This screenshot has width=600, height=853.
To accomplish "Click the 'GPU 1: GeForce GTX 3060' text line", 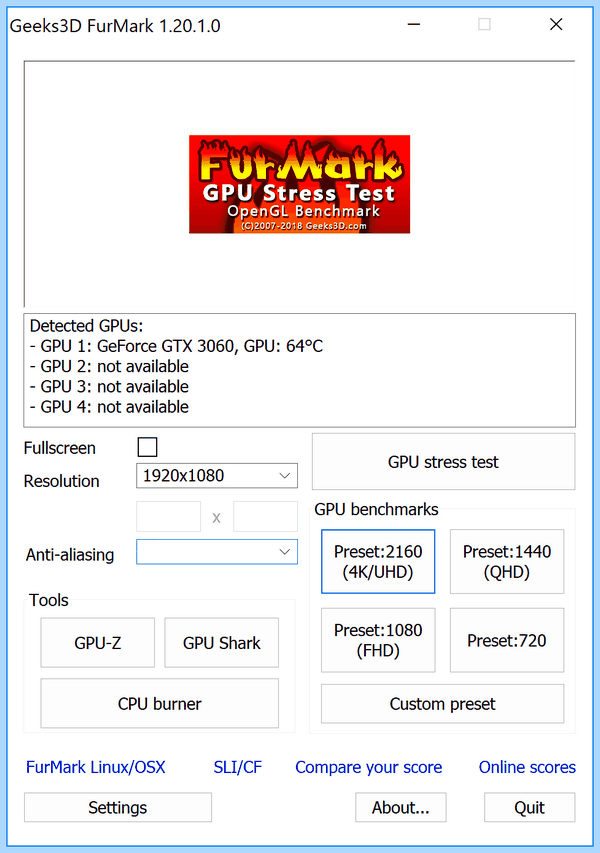I will click(x=176, y=346).
